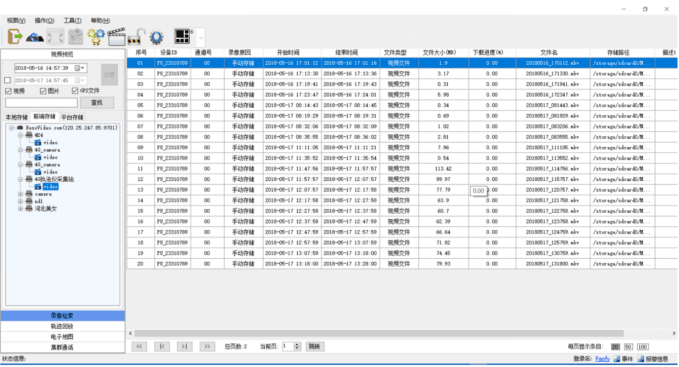
Task: Click the 跳转 jump button
Action: [315, 347]
